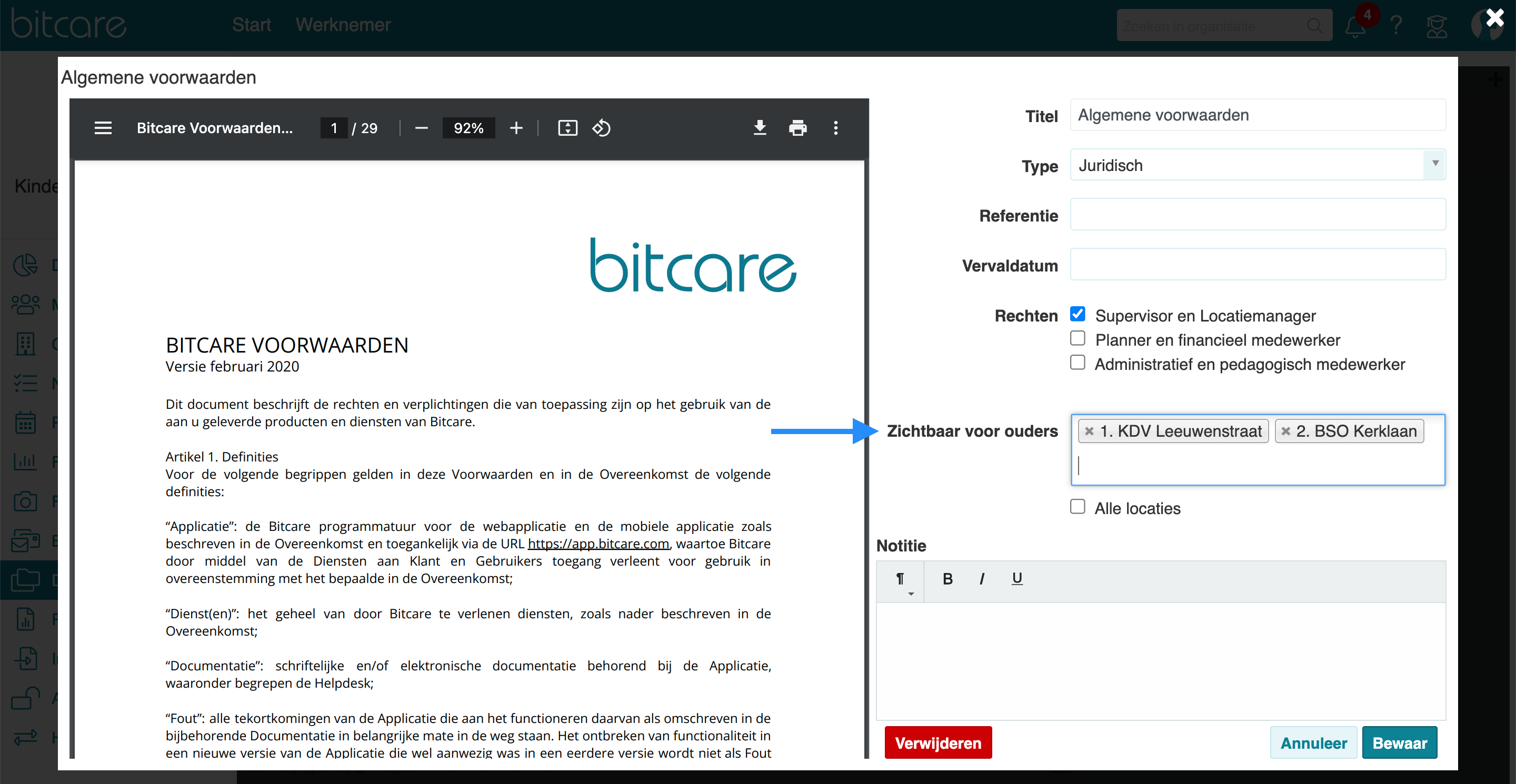Open the report document sidebar icon
The image size is (1516, 784).
[25, 619]
